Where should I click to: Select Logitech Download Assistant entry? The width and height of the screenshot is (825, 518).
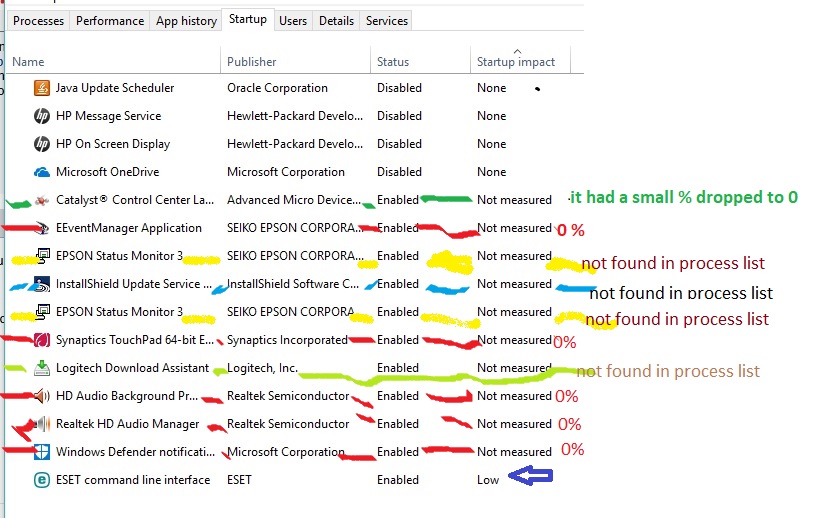pos(132,368)
